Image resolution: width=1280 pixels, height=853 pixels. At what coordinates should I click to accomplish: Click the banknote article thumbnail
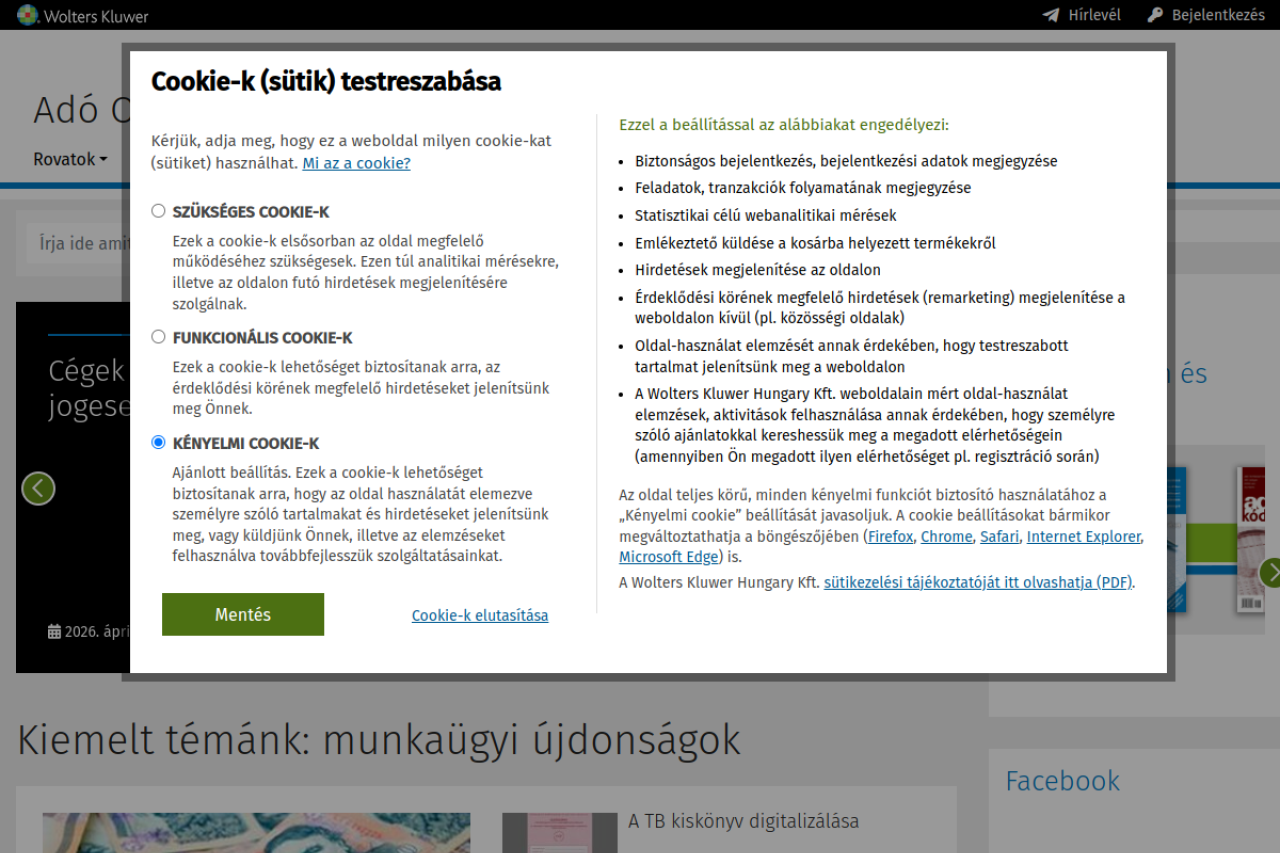[x=256, y=833]
